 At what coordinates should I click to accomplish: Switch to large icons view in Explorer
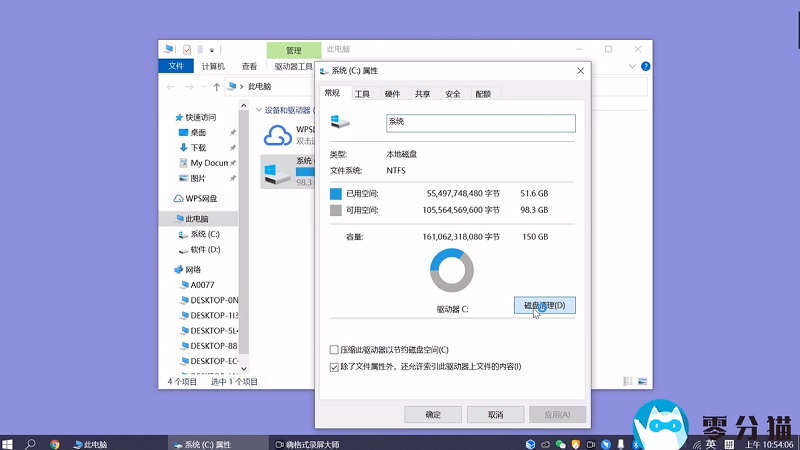click(641, 381)
